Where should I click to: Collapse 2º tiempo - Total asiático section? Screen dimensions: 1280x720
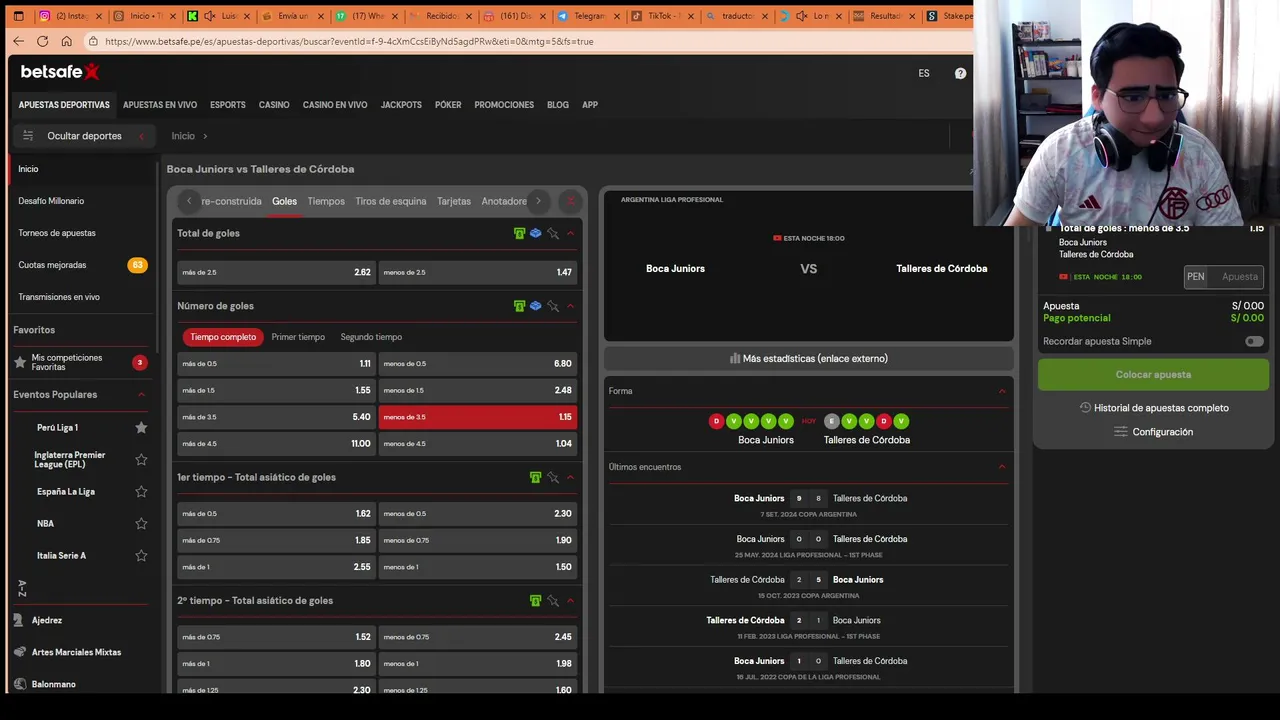coord(570,601)
